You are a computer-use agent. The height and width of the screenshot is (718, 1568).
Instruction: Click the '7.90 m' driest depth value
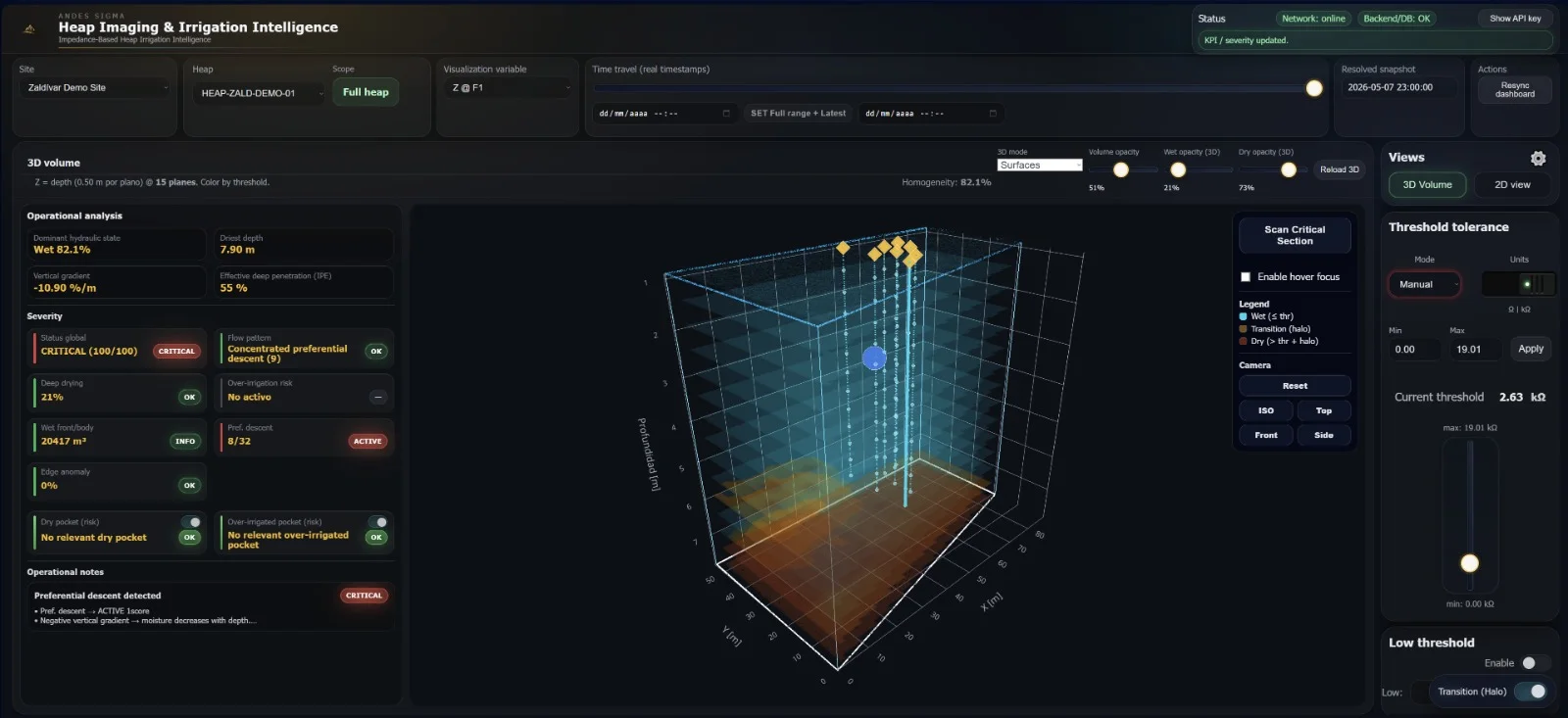tap(237, 250)
